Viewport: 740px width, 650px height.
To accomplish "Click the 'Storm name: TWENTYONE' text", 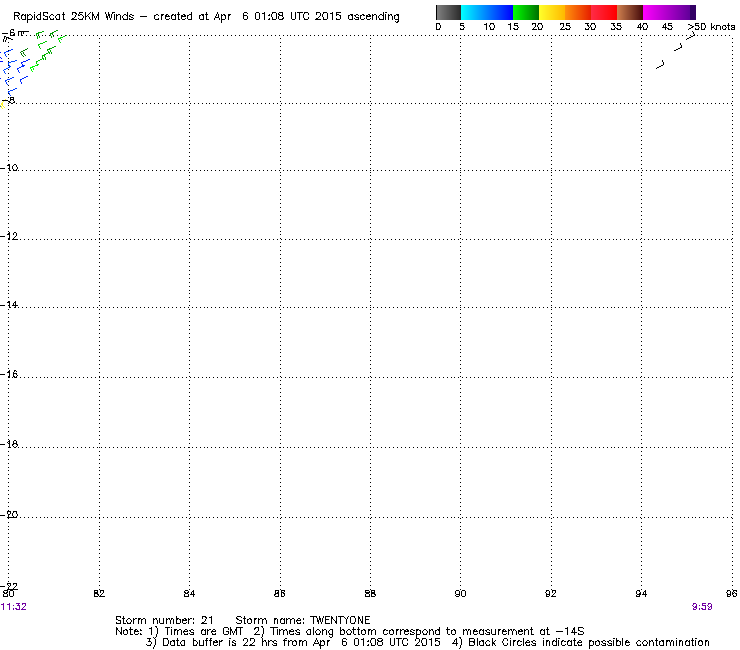I will tap(303, 620).
